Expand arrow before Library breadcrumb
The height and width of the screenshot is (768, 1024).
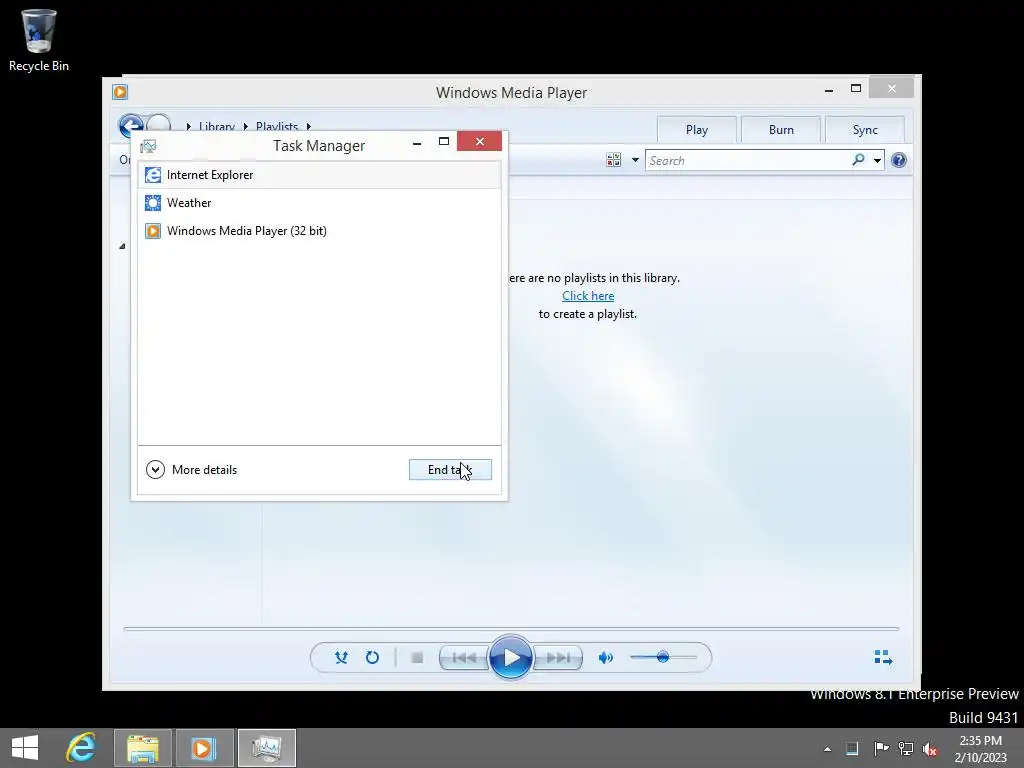coord(189,127)
